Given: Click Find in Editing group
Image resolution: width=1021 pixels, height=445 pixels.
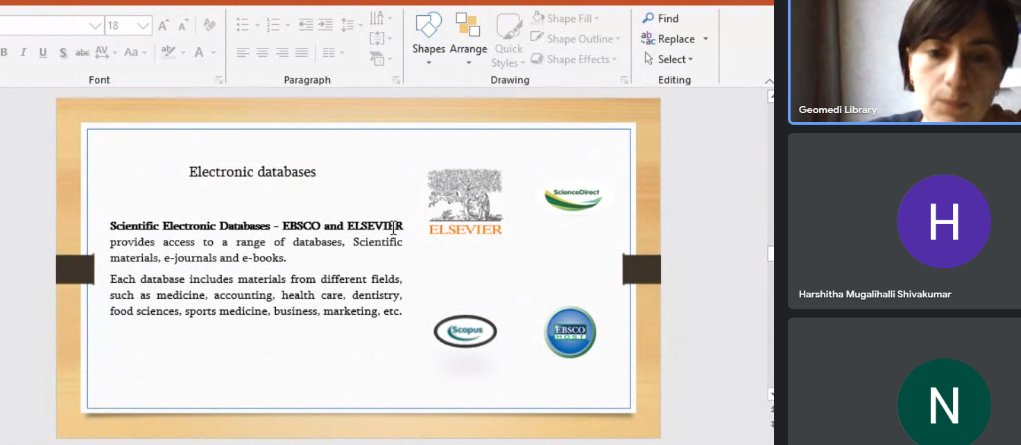Looking at the screenshot, I should 660,18.
